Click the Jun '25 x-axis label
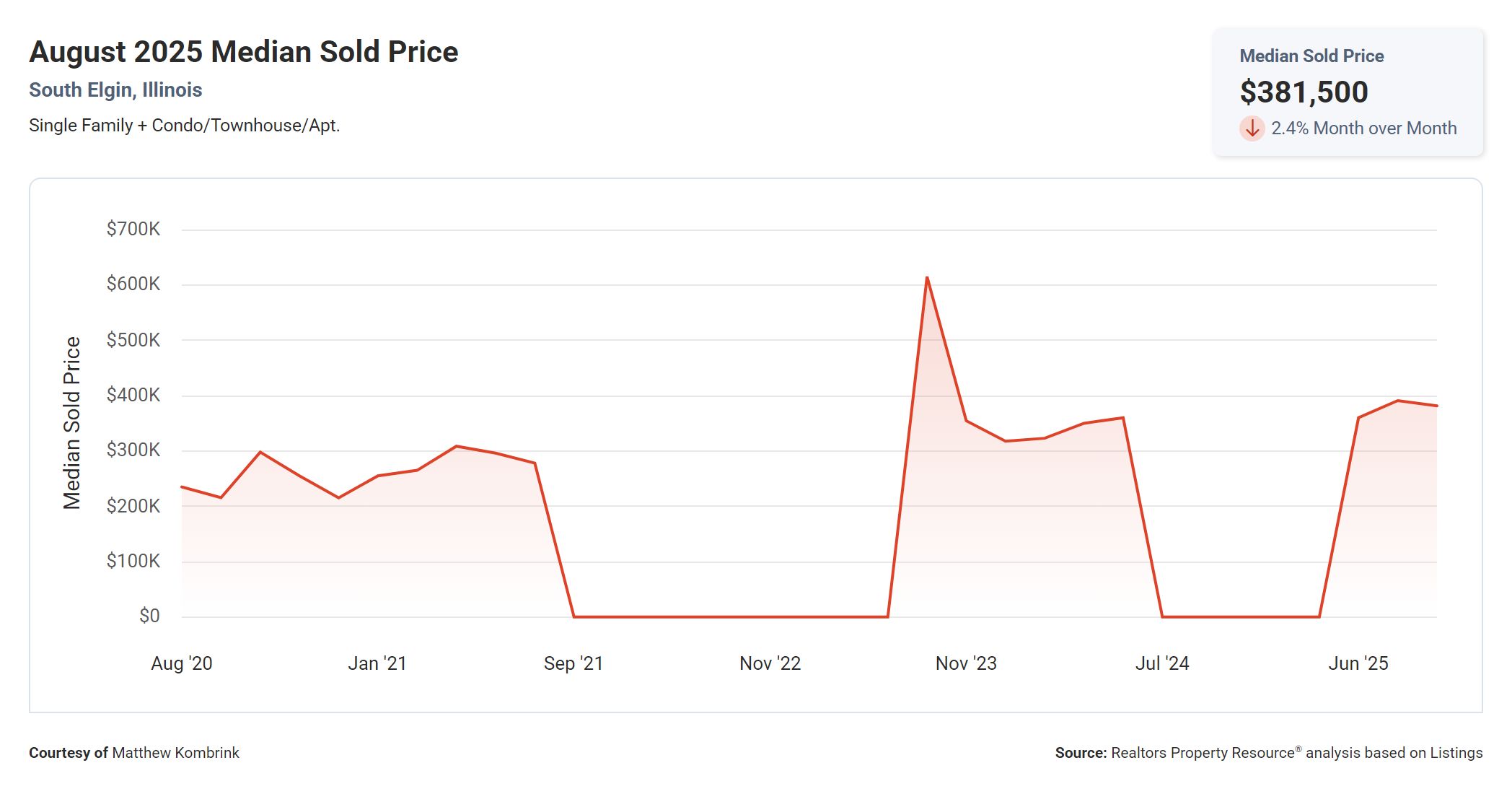This screenshot has height=794, width=1512. [x=1358, y=663]
